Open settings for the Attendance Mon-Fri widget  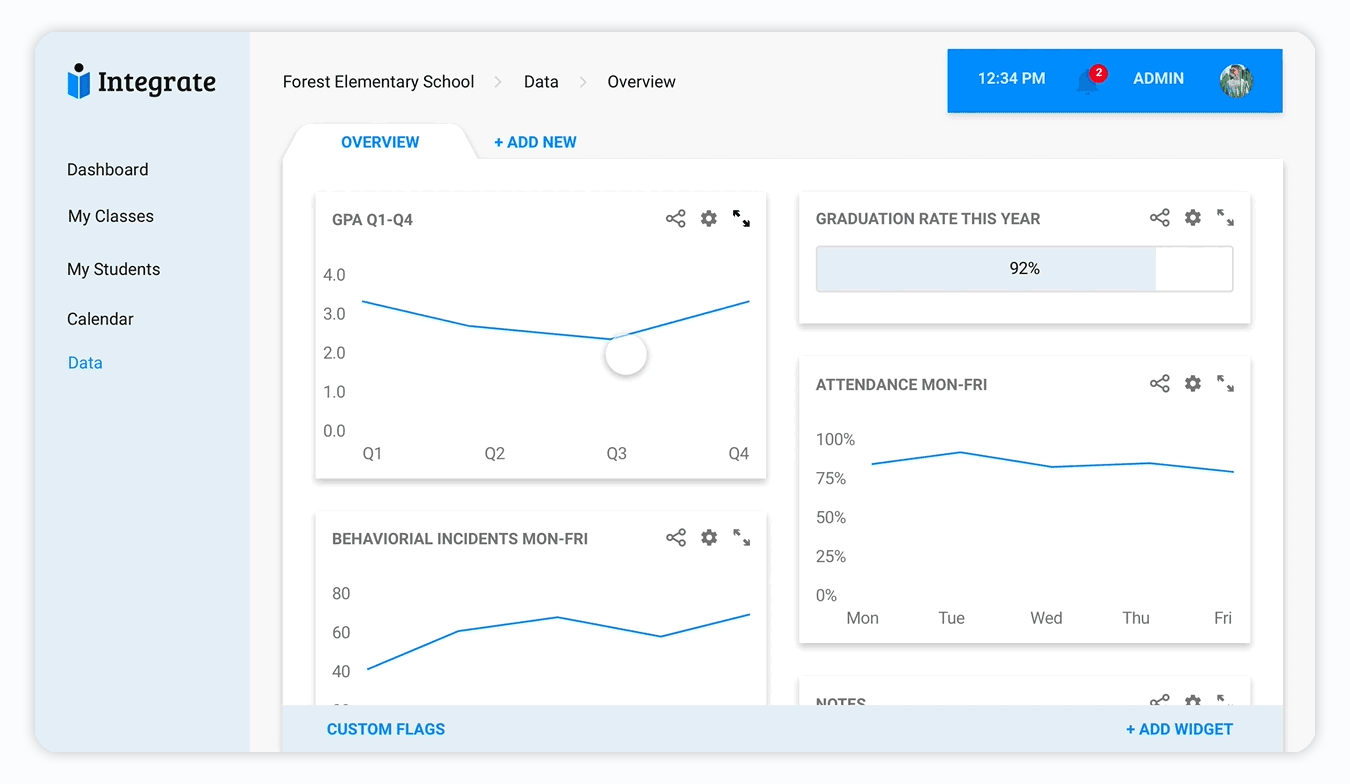coord(1192,383)
